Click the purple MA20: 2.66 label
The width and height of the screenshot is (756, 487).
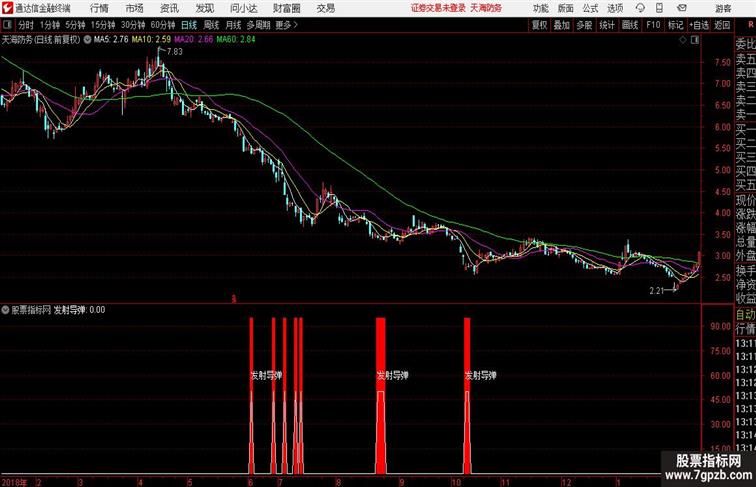point(193,40)
